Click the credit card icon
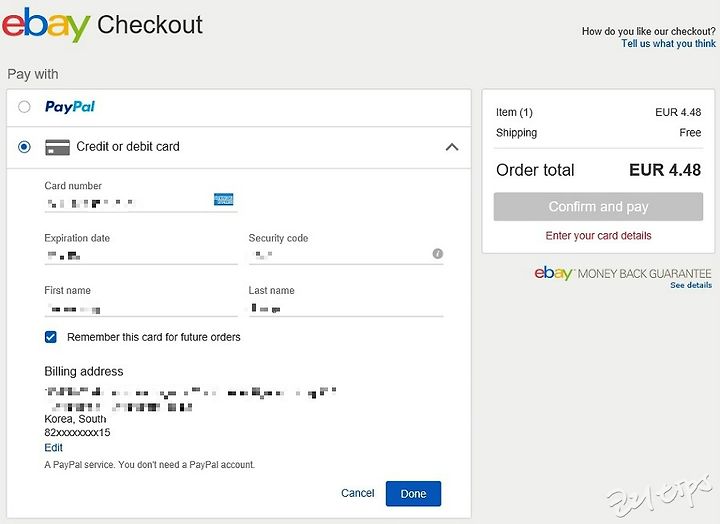Screen dimensions: 720x524 pos(57,147)
